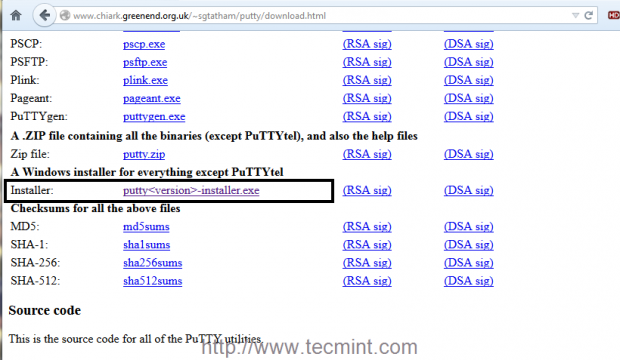Open the sha512sums link

click(x=152, y=281)
